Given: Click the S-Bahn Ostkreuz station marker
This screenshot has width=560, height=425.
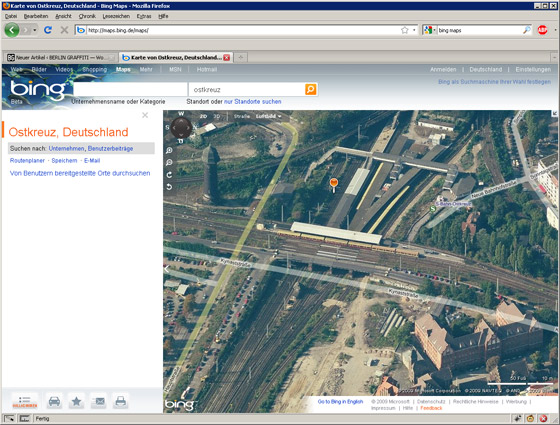Looking at the screenshot, I should 433,209.
